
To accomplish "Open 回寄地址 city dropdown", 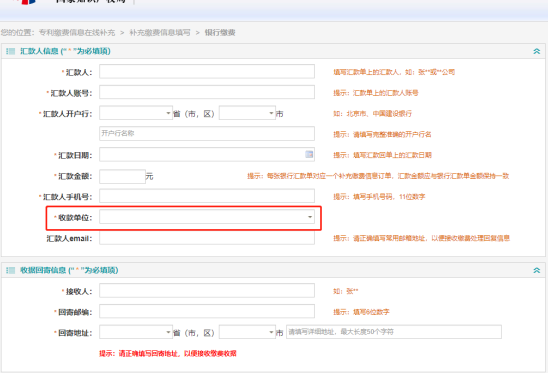I will (247, 332).
